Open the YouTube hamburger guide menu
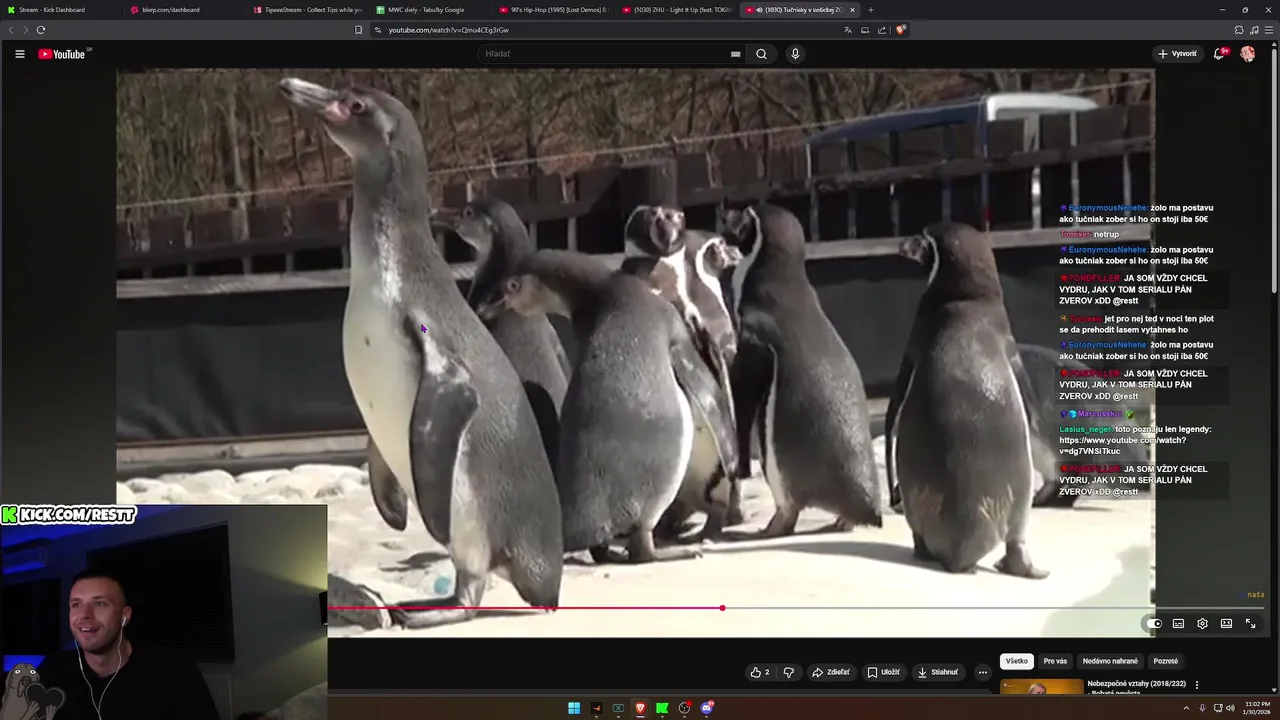 (19, 54)
